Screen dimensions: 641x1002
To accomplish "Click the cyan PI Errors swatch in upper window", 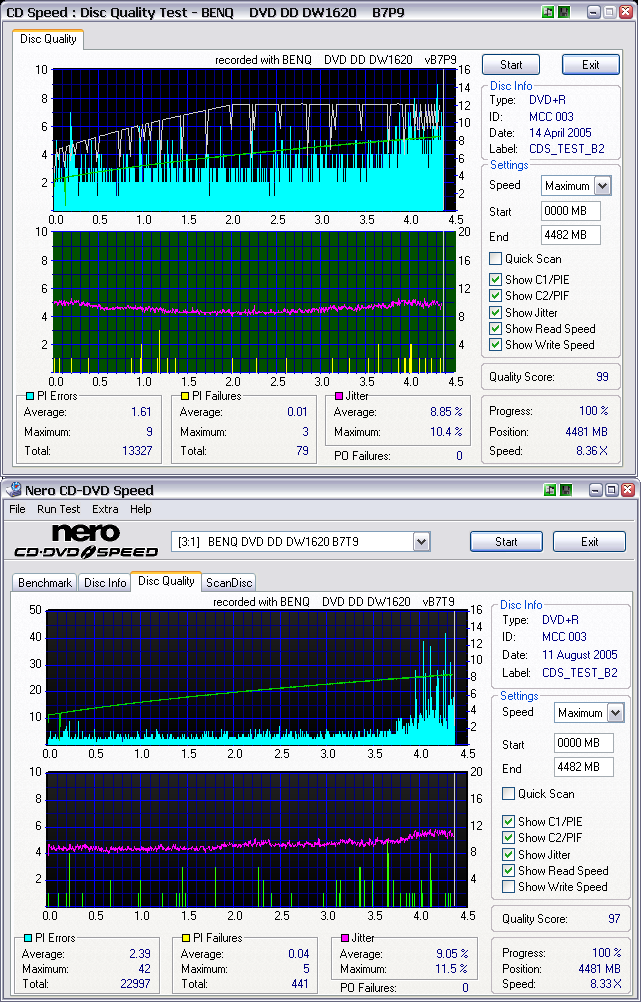I will click(x=28, y=397).
